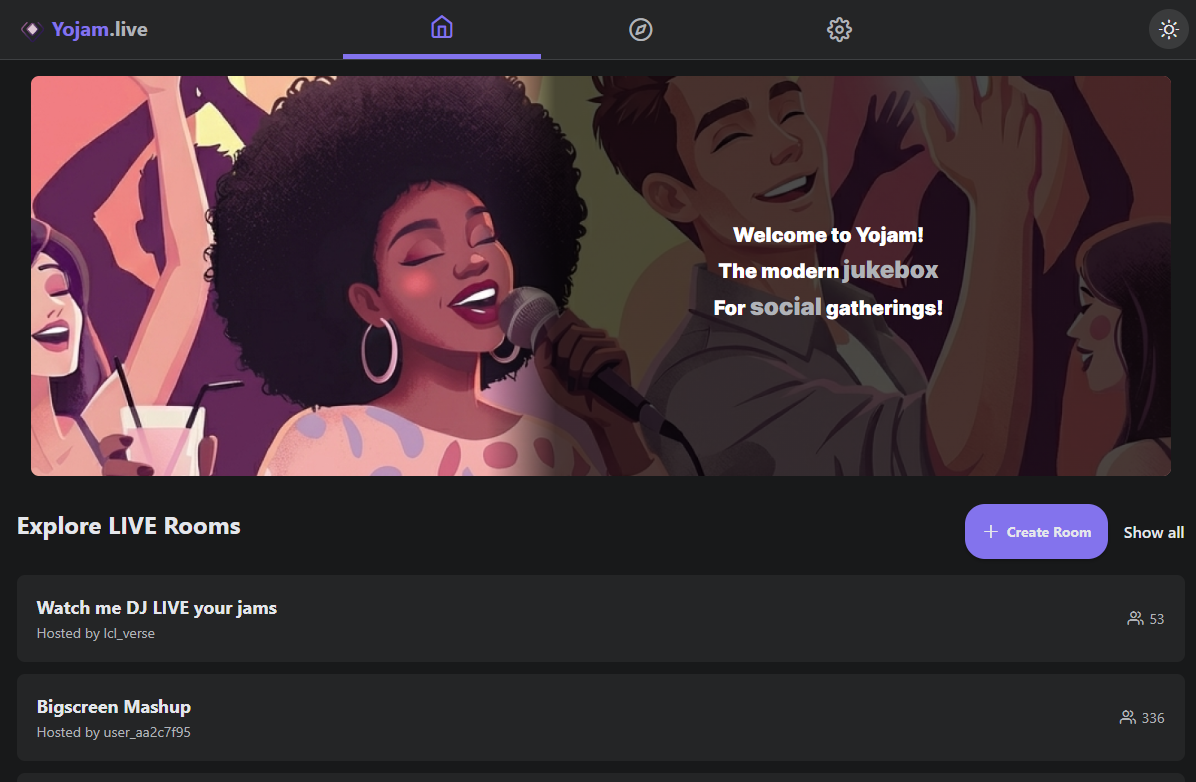Open the Bigscreen Mashup room

[113, 706]
